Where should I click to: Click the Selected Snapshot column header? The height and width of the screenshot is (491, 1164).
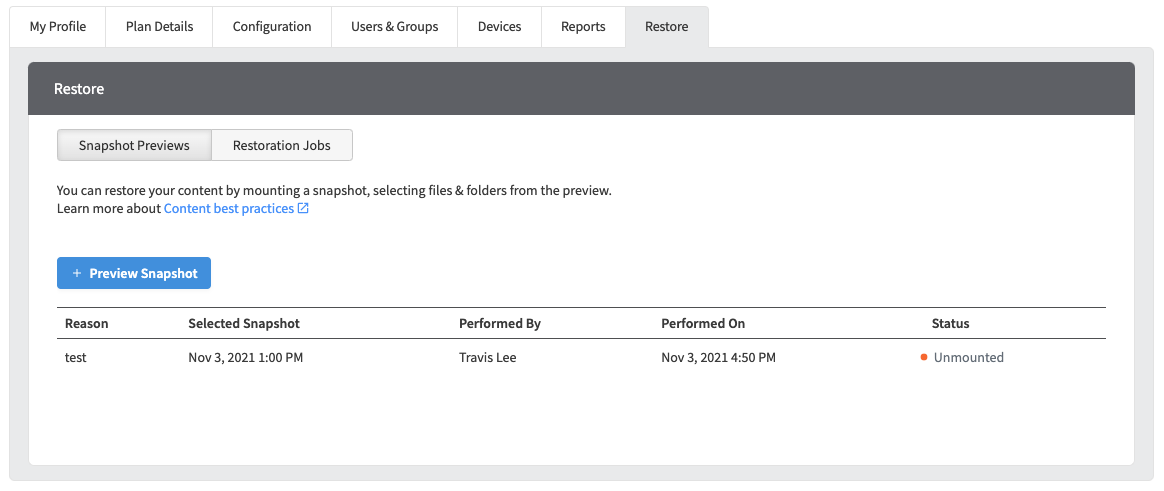[244, 324]
